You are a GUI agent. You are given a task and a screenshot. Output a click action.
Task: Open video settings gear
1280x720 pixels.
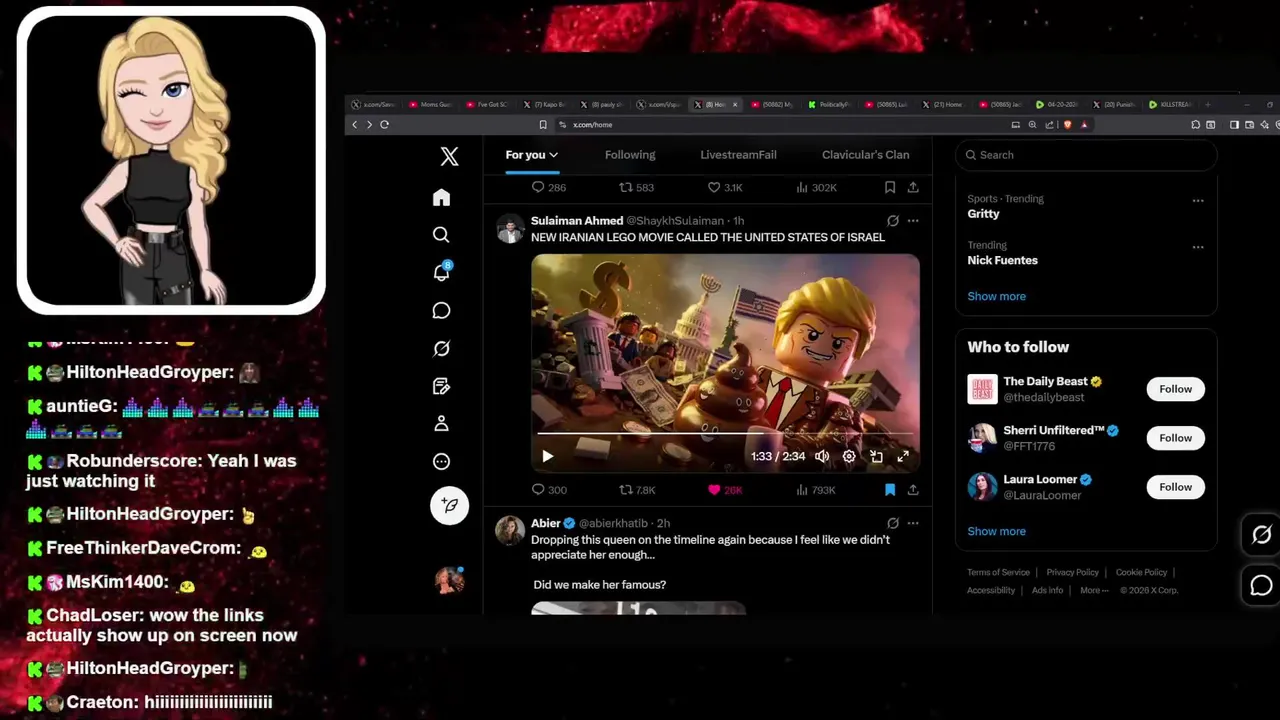tap(849, 456)
